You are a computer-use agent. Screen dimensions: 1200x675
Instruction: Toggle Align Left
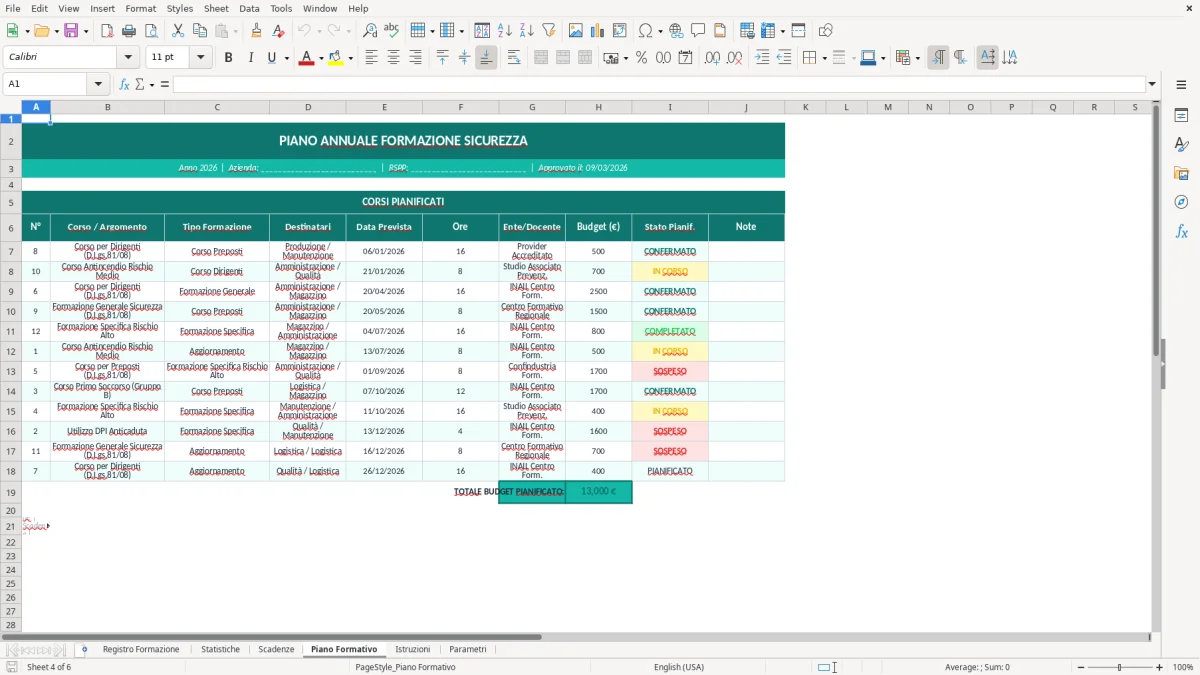pyautogui.click(x=371, y=58)
